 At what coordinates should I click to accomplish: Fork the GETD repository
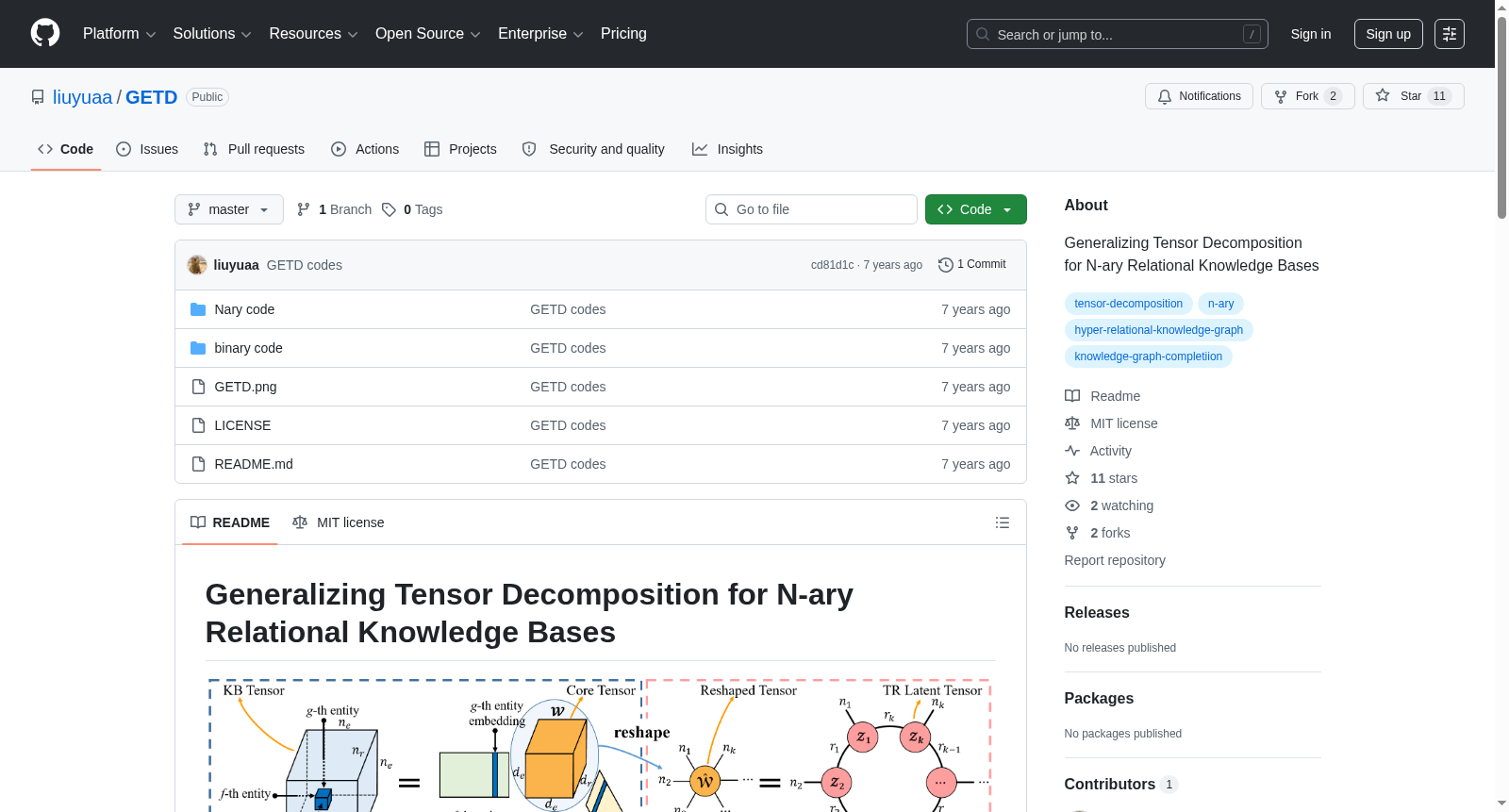click(x=1307, y=96)
